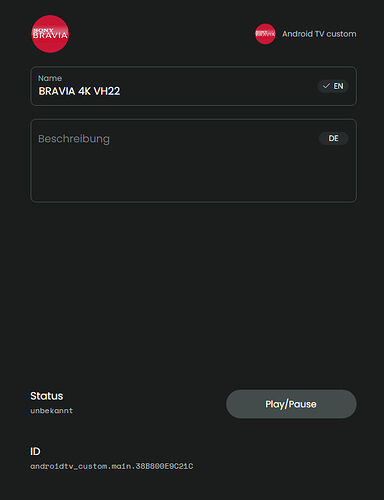The image size is (384, 500).
Task: Select the Status heading
Action: click(47, 396)
